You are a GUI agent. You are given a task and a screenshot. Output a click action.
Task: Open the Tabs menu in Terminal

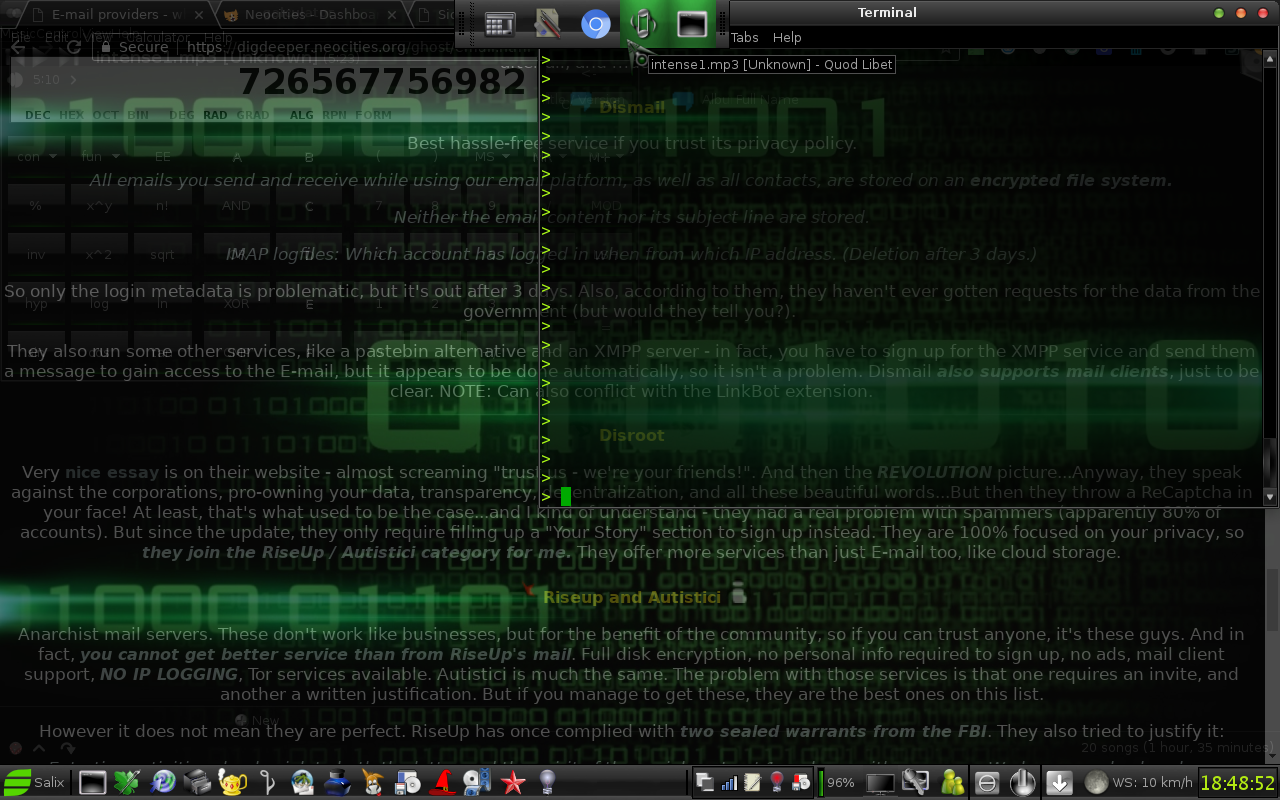point(744,37)
